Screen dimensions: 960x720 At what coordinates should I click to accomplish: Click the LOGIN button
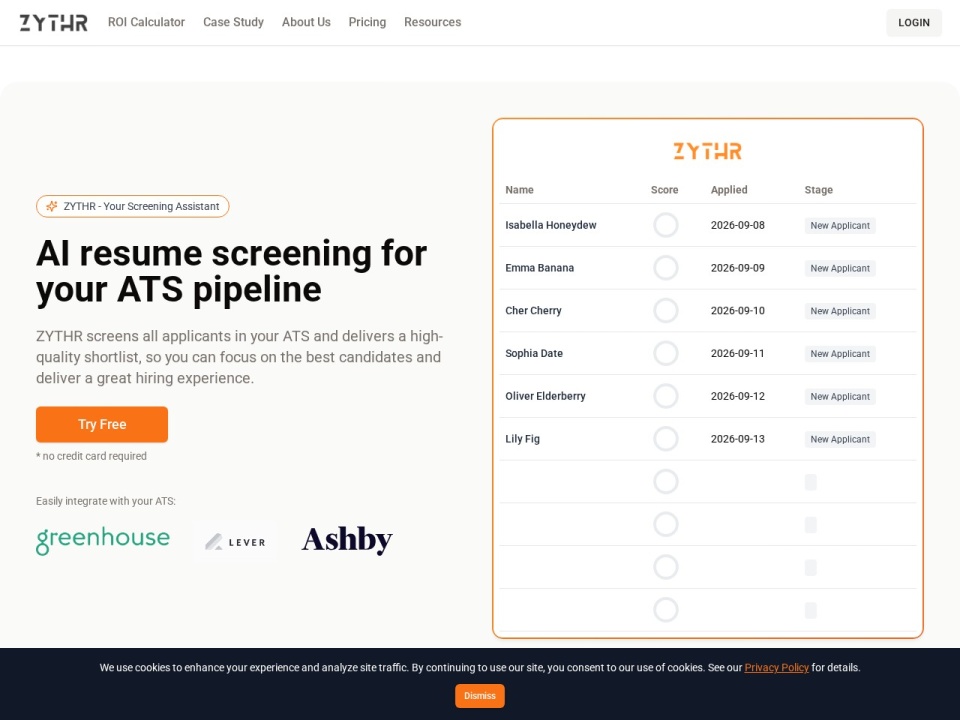pyautogui.click(x=913, y=23)
